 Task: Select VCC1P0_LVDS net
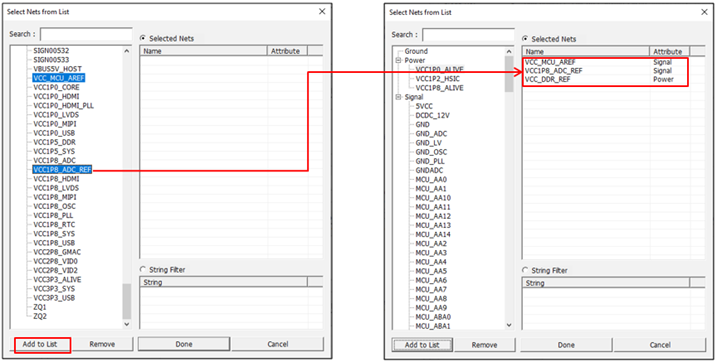56,114
